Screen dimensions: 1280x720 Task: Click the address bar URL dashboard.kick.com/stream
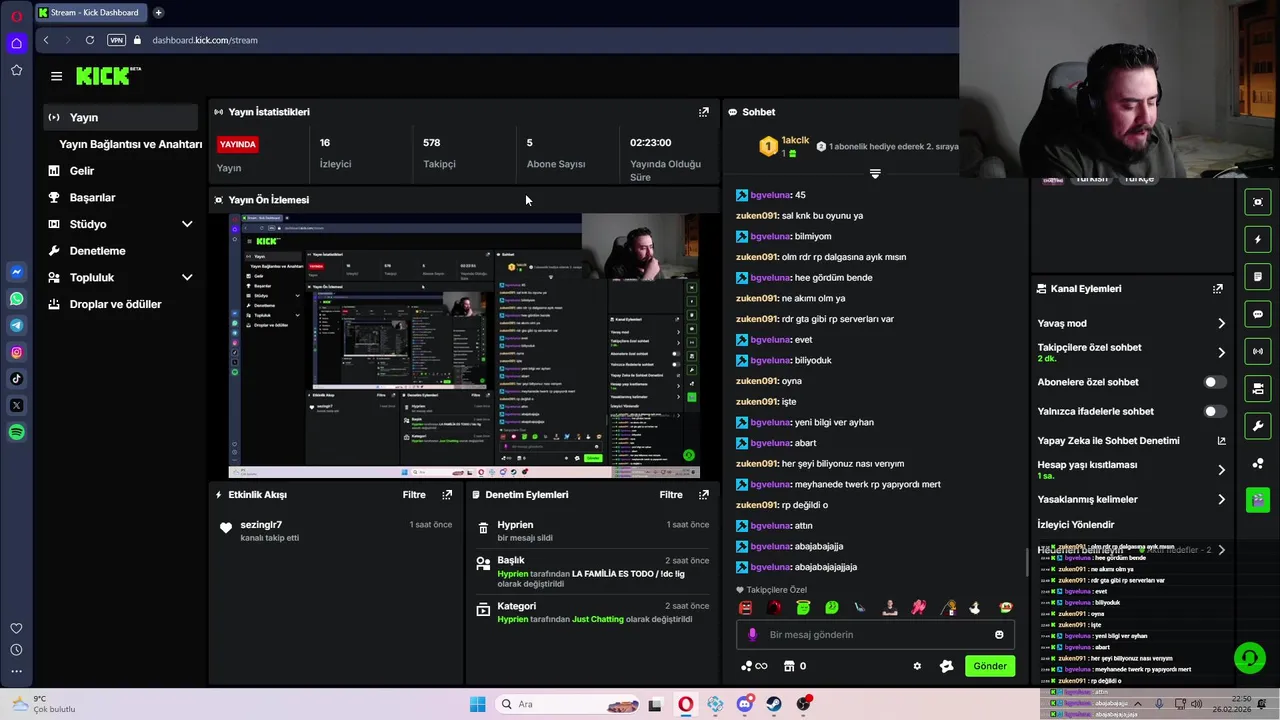[x=205, y=40]
